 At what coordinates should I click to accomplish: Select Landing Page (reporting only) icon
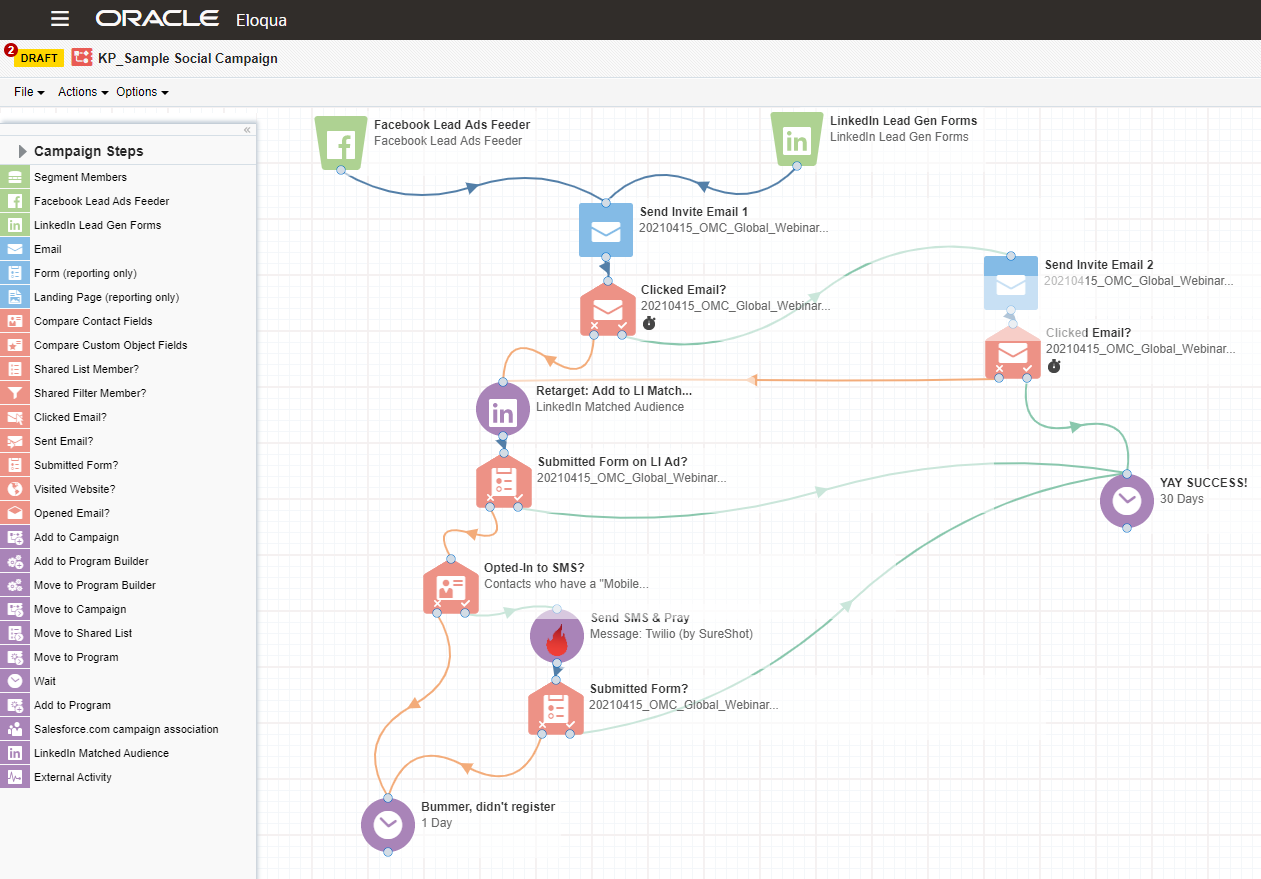[15, 297]
